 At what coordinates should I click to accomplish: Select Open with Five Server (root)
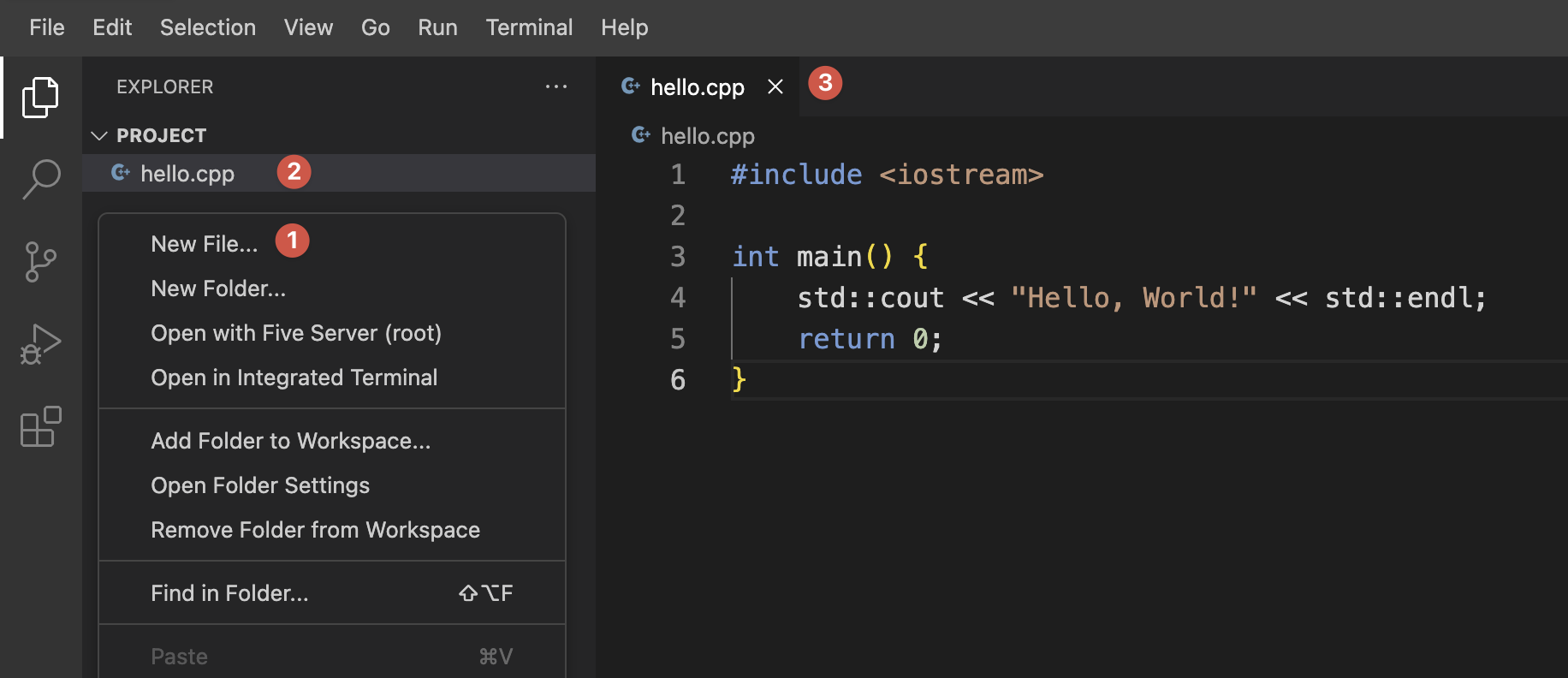pos(295,333)
